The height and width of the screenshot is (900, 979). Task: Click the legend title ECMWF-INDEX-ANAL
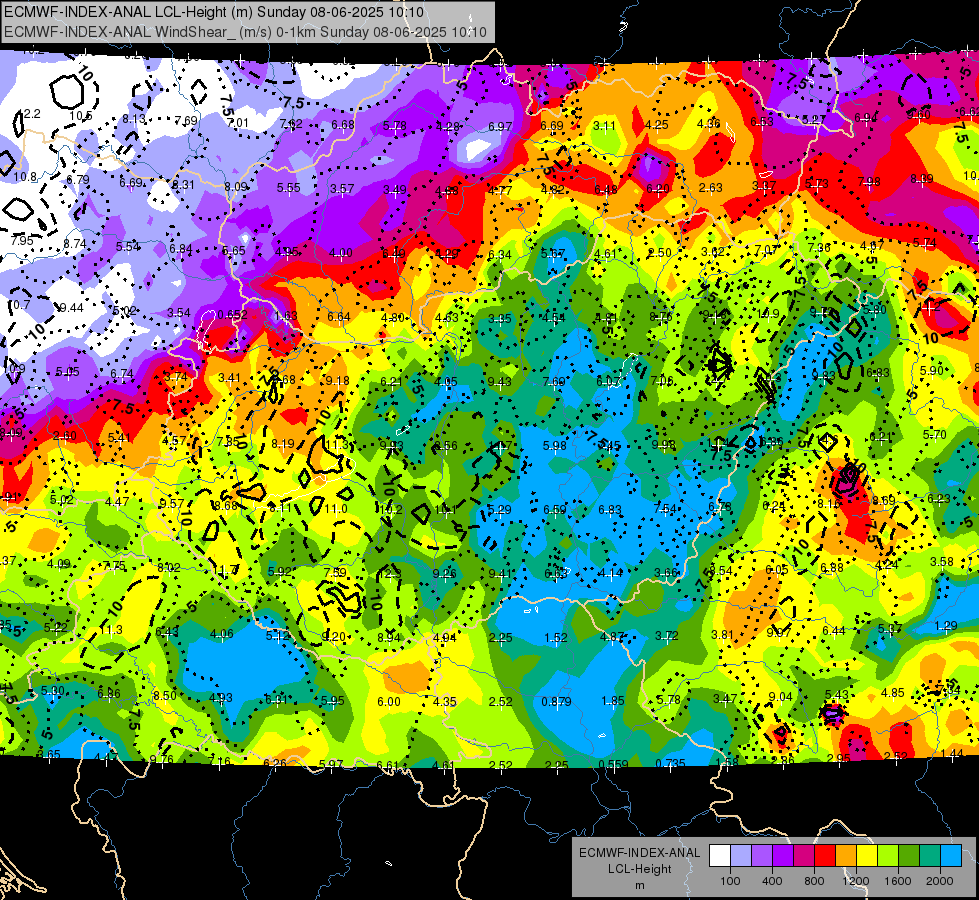pos(639,853)
